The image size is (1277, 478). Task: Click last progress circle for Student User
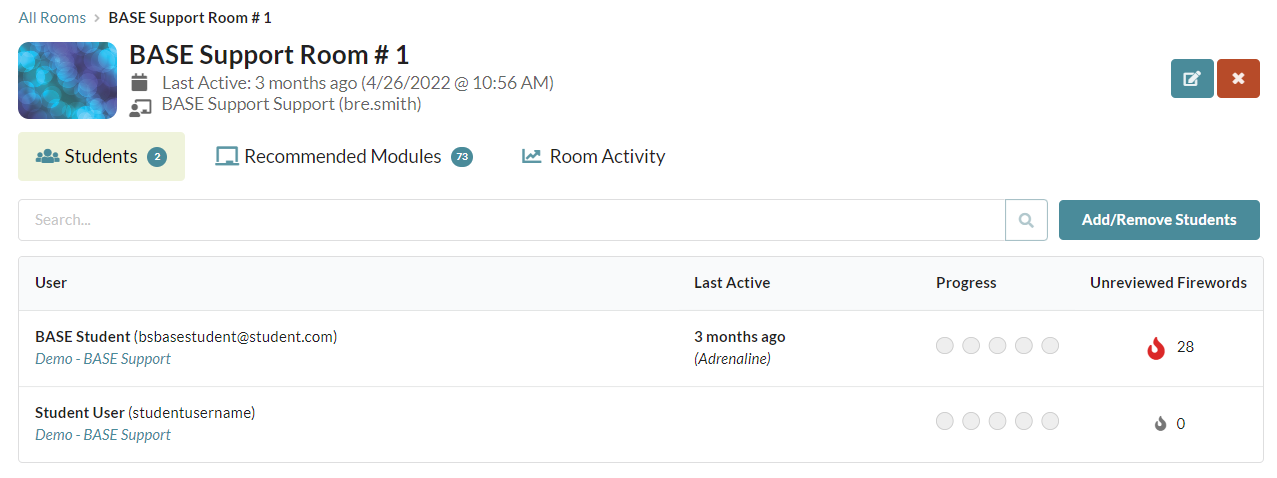1050,422
